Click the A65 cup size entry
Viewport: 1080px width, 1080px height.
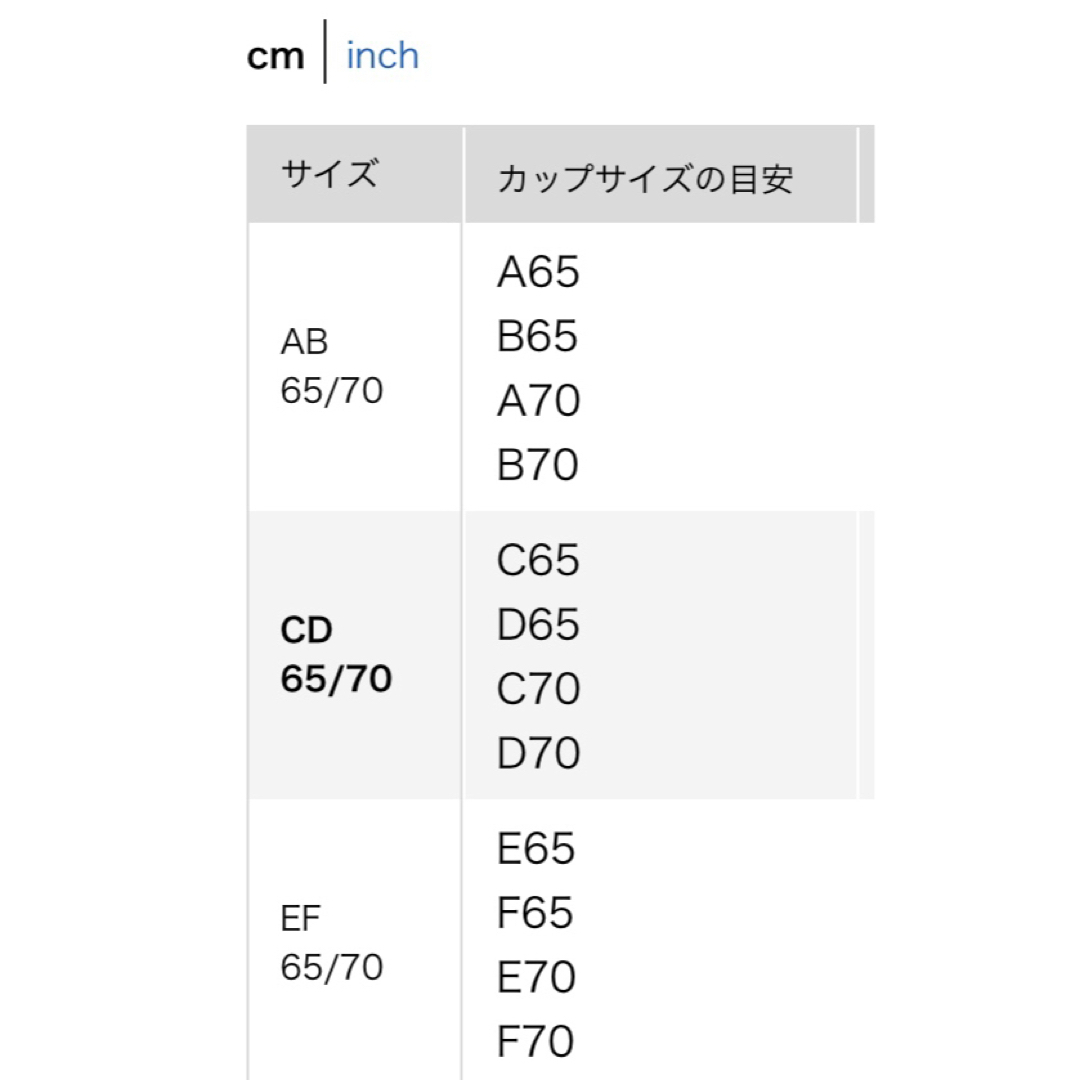click(538, 271)
